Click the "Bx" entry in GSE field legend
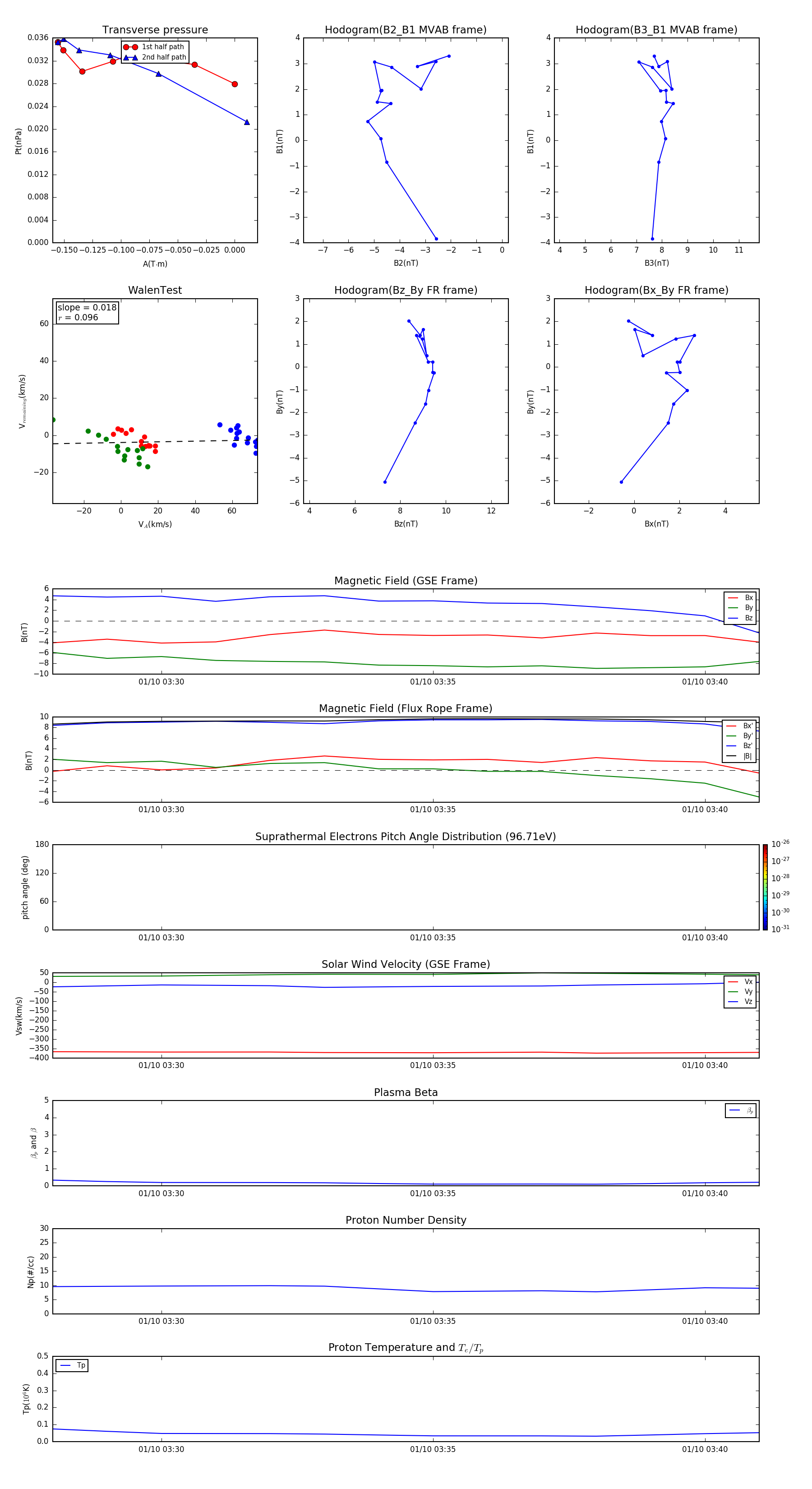Viewport: 812px width, 1489px height. coord(740,598)
